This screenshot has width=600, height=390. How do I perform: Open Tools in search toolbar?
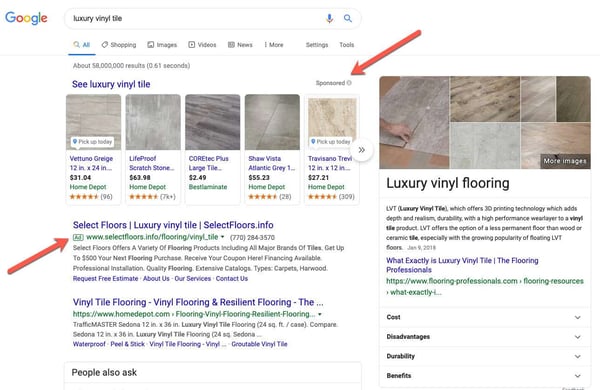click(x=347, y=45)
